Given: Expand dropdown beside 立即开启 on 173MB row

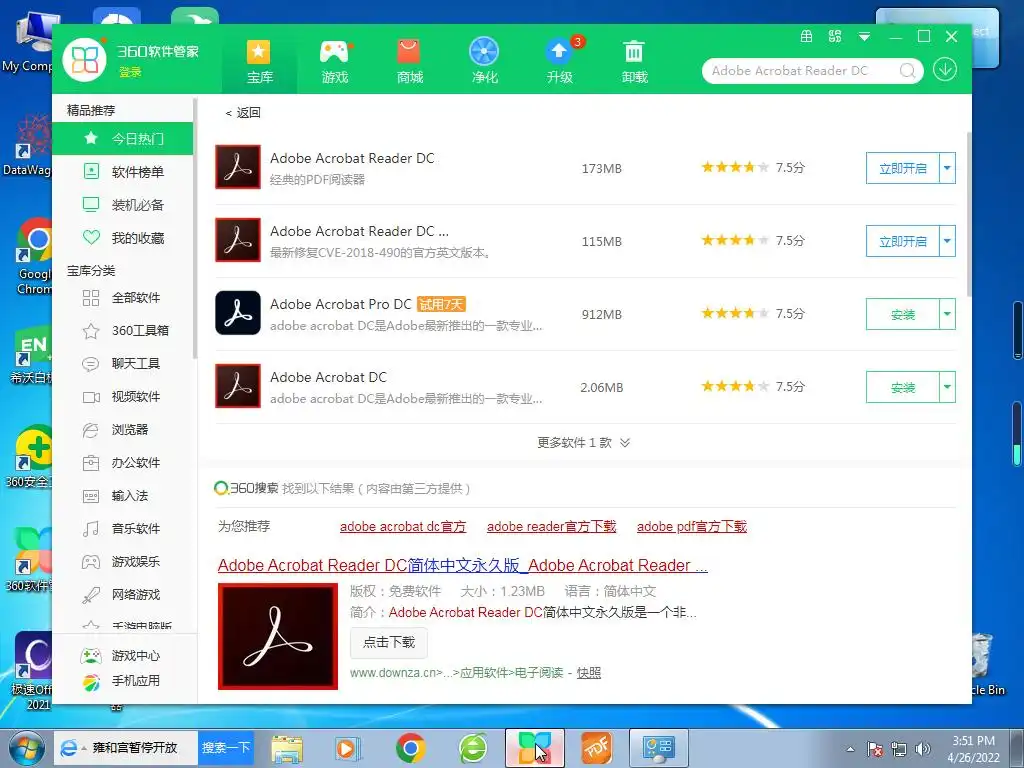Looking at the screenshot, I should tap(947, 168).
